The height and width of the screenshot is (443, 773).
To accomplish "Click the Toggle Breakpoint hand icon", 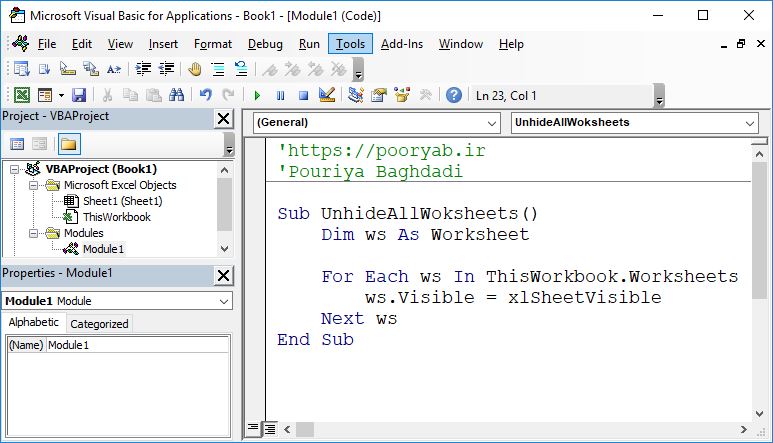I will (x=194, y=69).
